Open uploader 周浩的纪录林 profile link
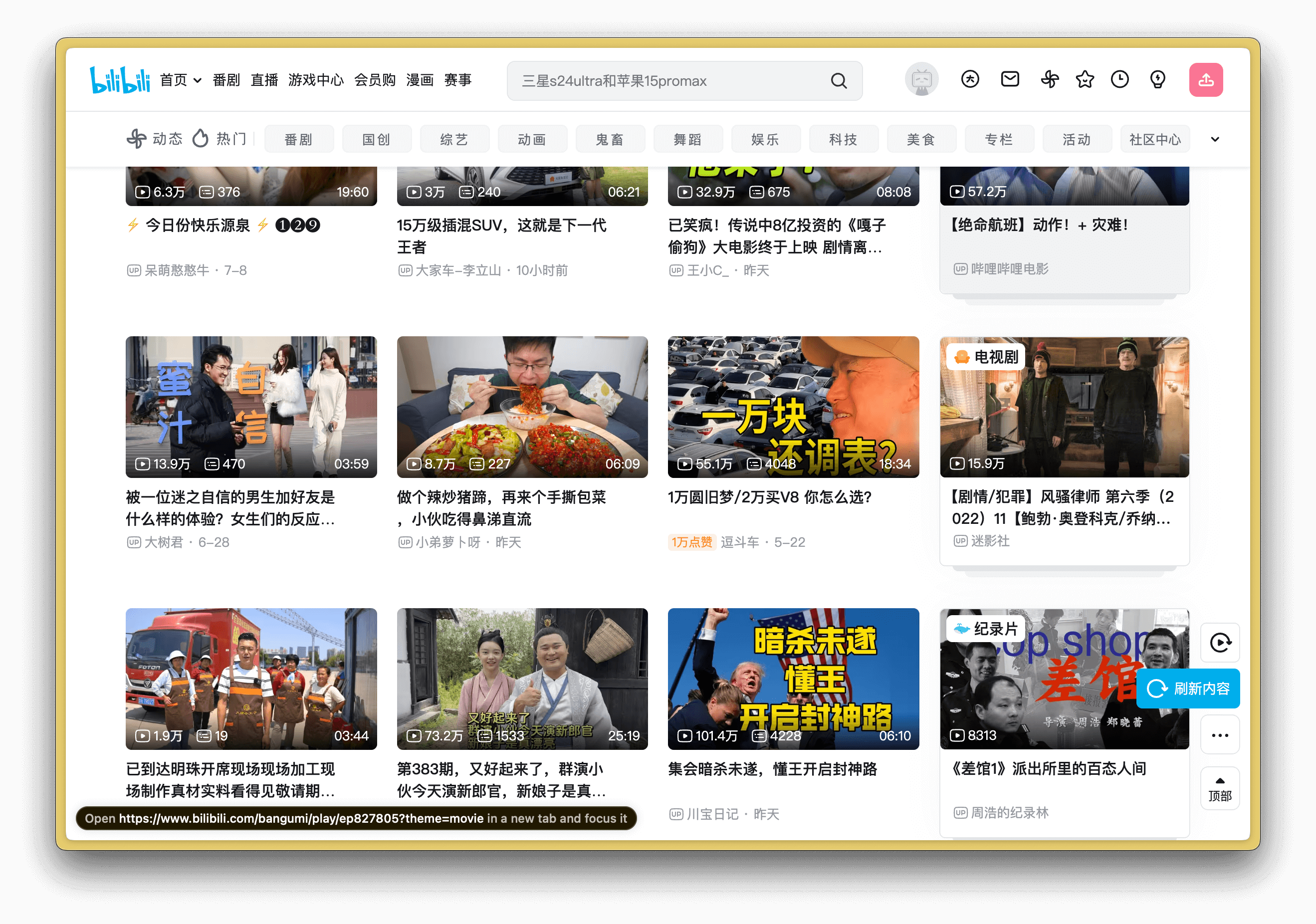Screen dimensions: 1316x924 click(x=1008, y=813)
